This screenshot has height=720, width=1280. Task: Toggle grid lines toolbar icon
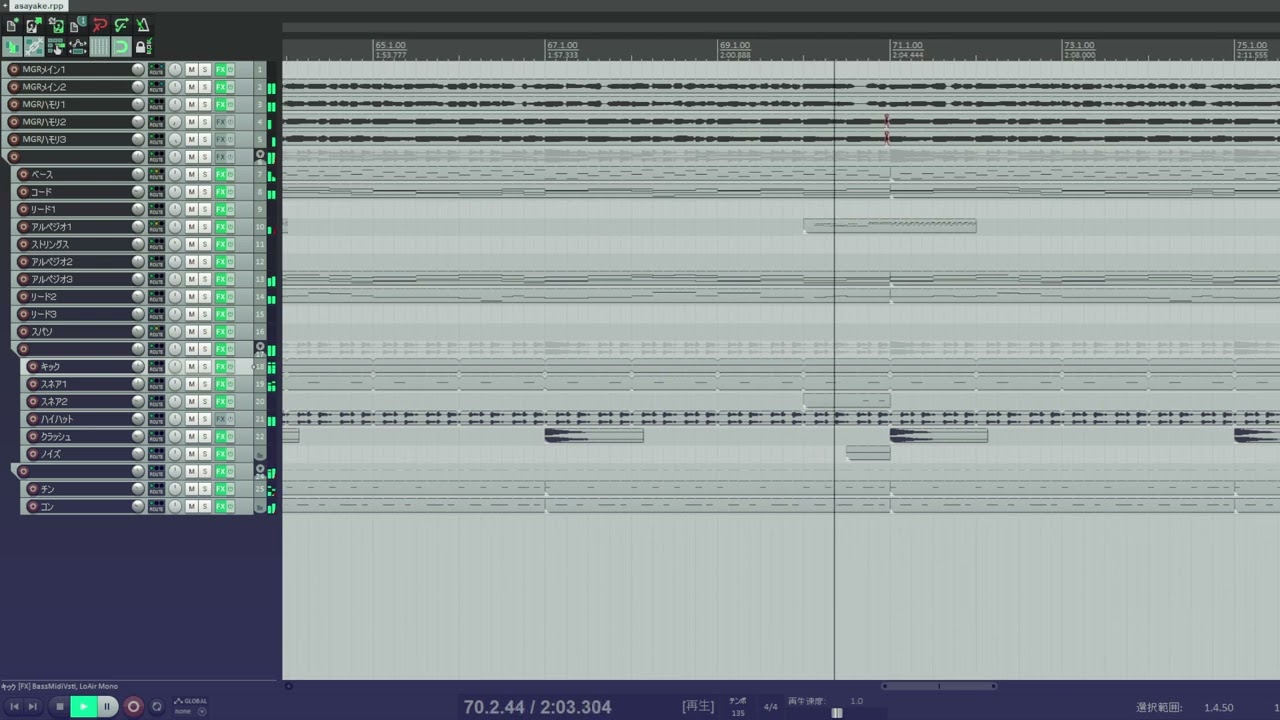100,47
